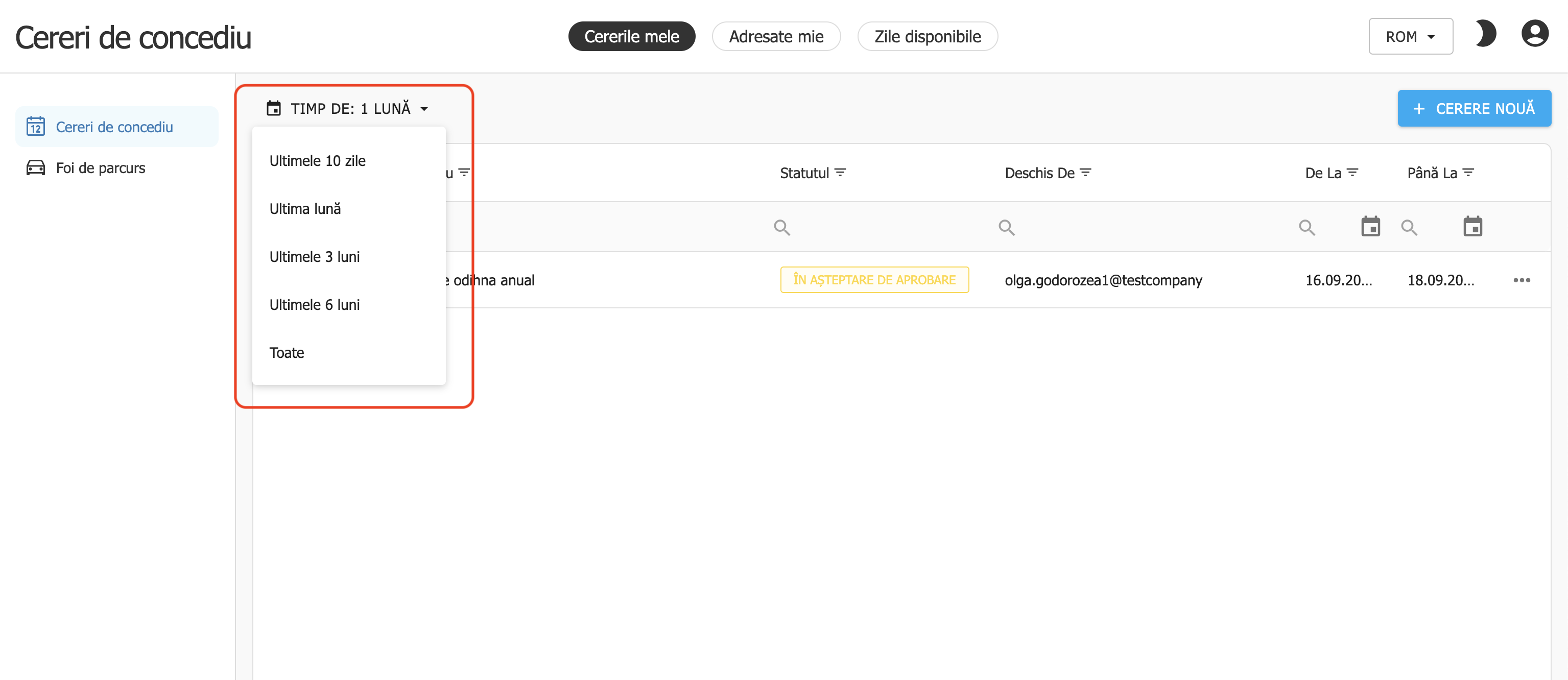Click În așteptare de aprobare status badge

874,280
